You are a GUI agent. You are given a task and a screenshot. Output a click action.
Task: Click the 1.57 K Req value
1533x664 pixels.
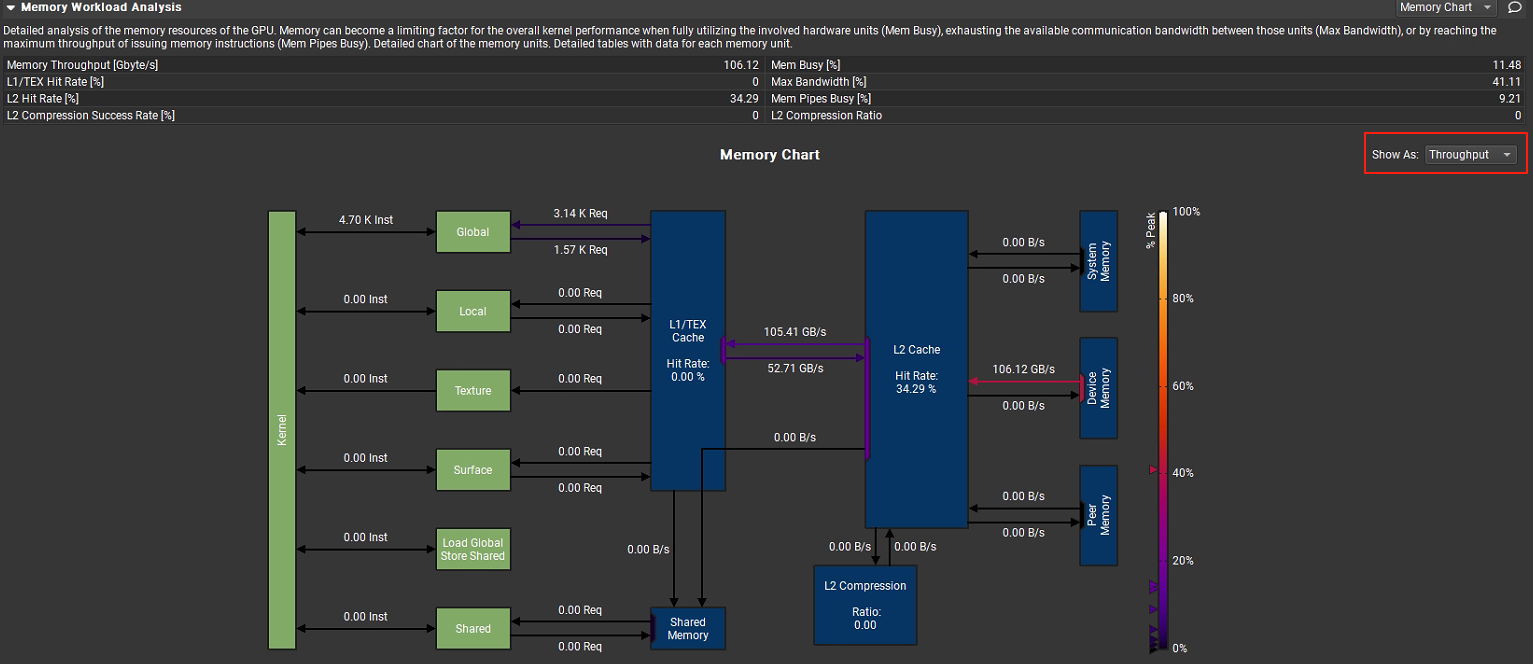click(x=580, y=250)
